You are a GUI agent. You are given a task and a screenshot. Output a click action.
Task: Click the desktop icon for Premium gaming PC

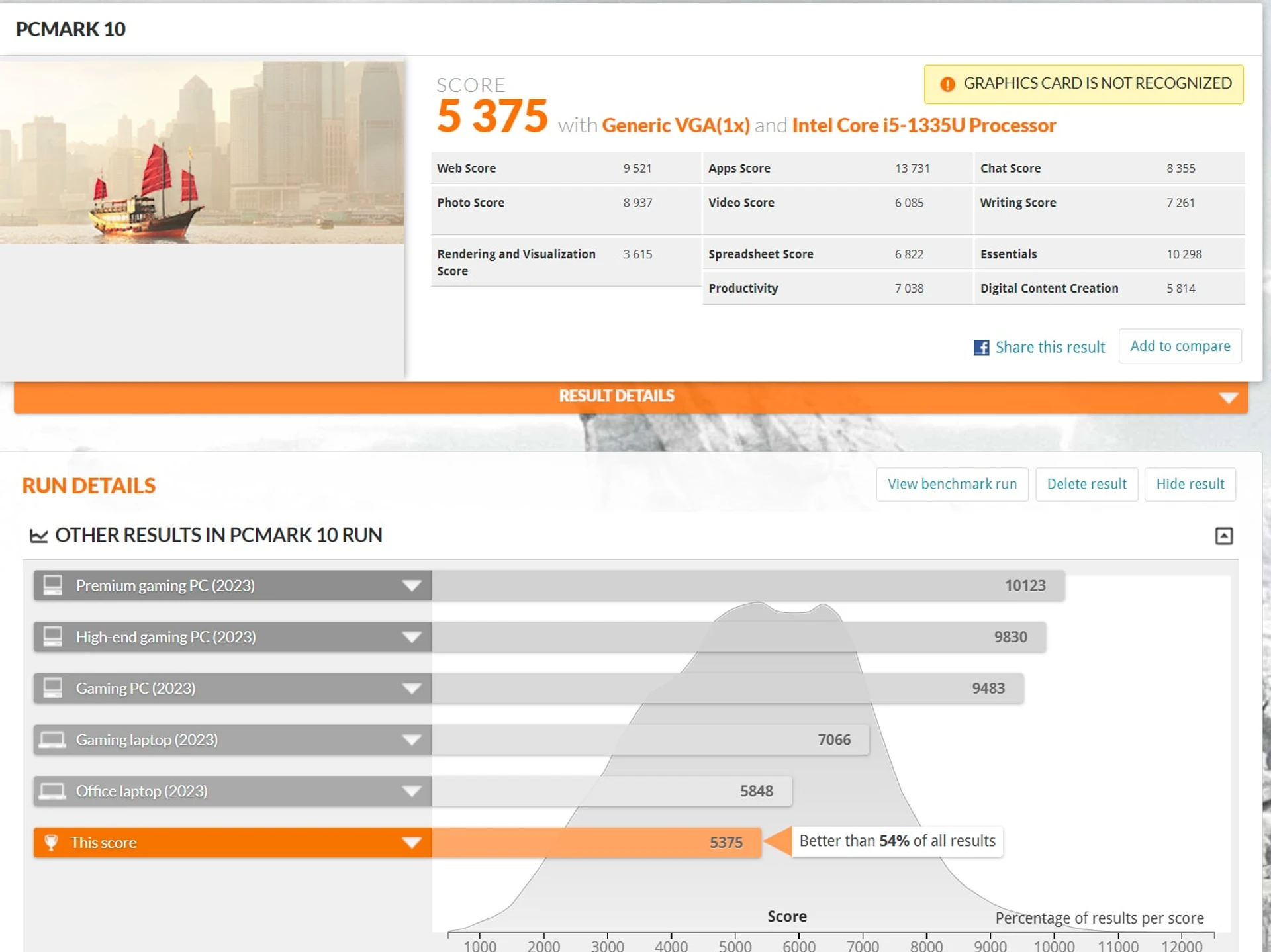(53, 585)
